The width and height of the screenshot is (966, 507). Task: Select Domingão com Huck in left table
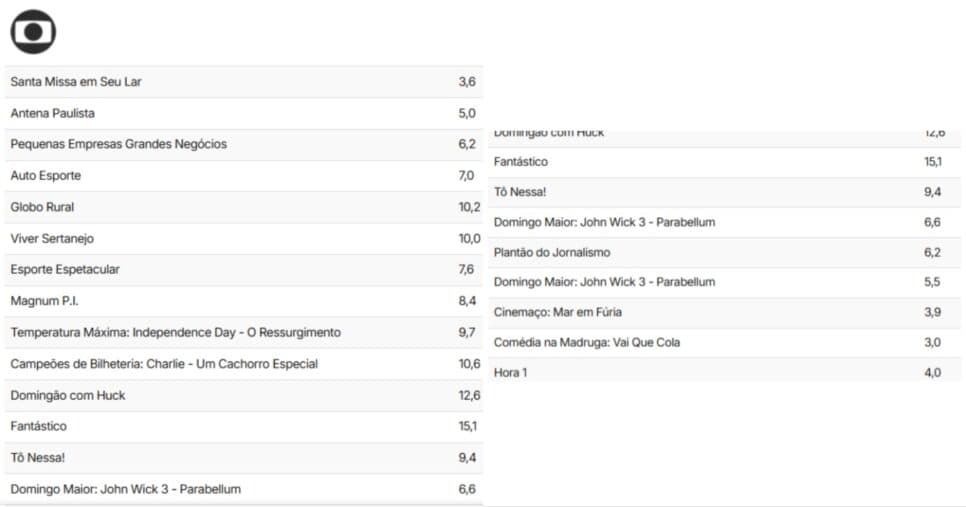(x=244, y=395)
